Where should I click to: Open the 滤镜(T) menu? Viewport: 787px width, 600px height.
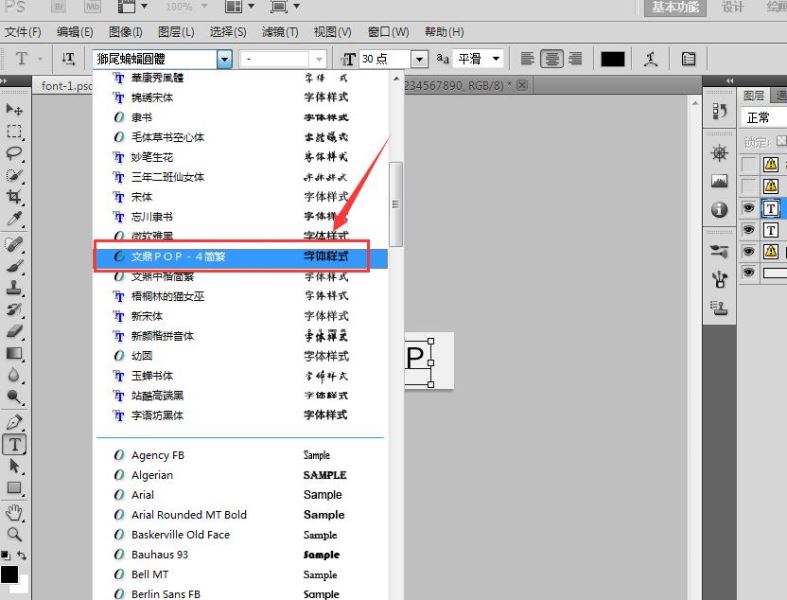(280, 32)
